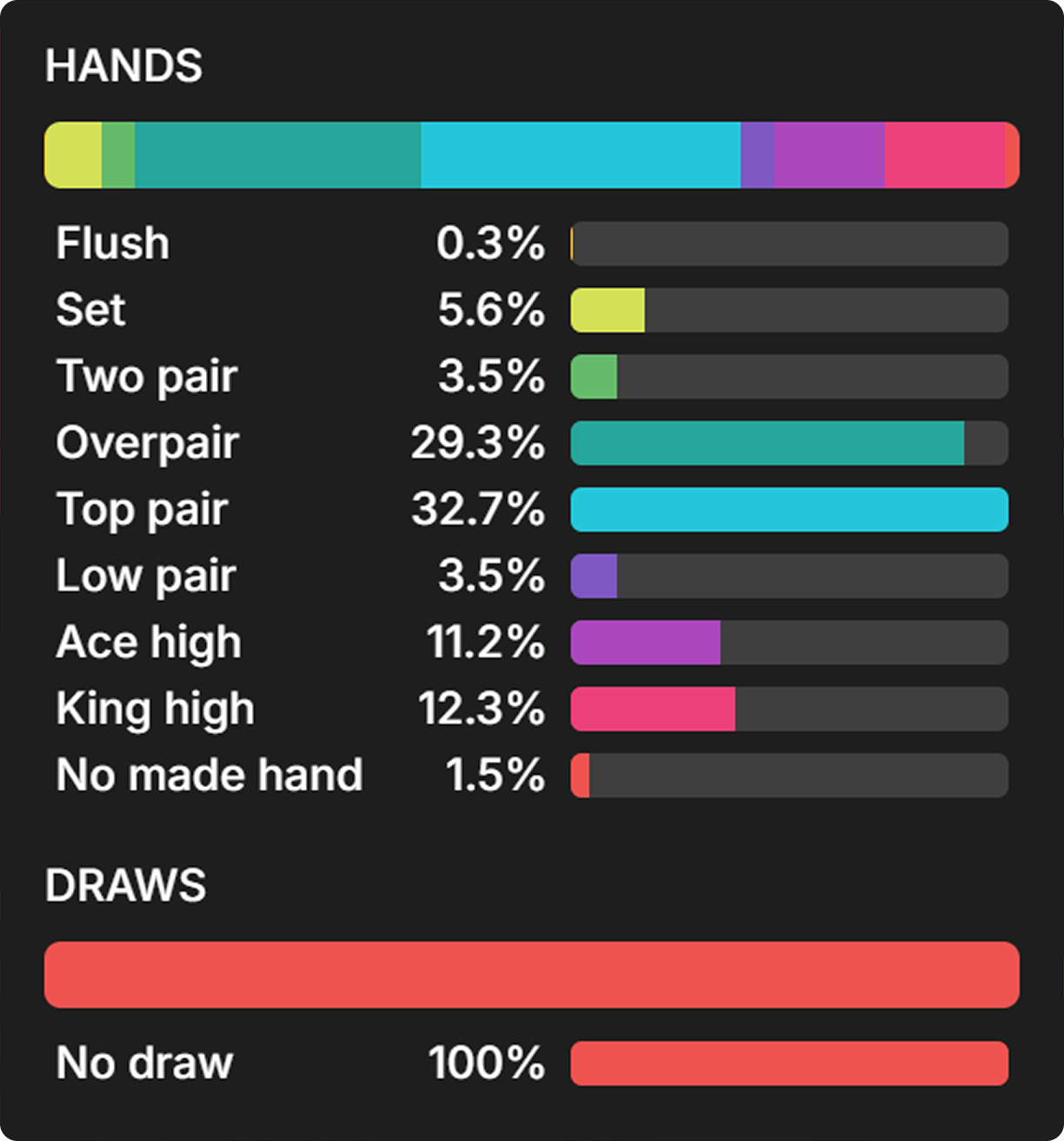This screenshot has width=1064, height=1141.
Task: Click the 32.7% Top pair percentage
Action: (x=477, y=510)
